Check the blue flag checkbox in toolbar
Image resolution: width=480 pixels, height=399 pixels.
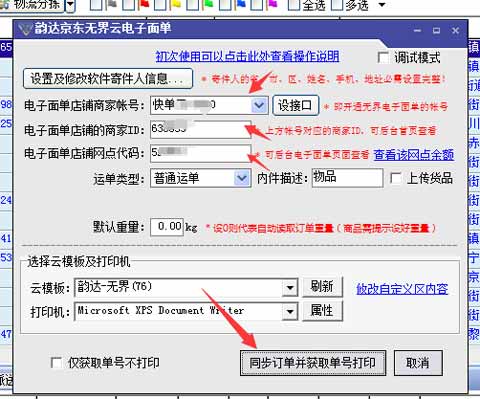[x=225, y=4]
